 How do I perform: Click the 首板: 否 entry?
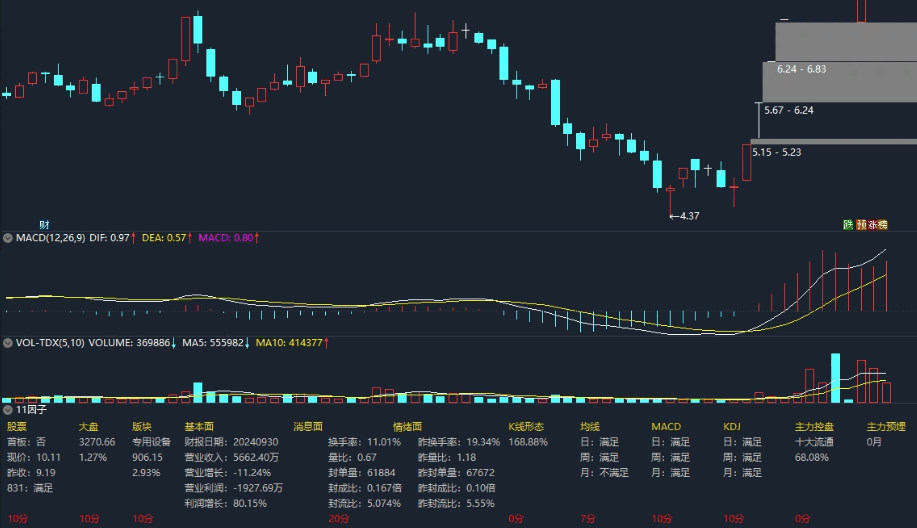(x=26, y=442)
